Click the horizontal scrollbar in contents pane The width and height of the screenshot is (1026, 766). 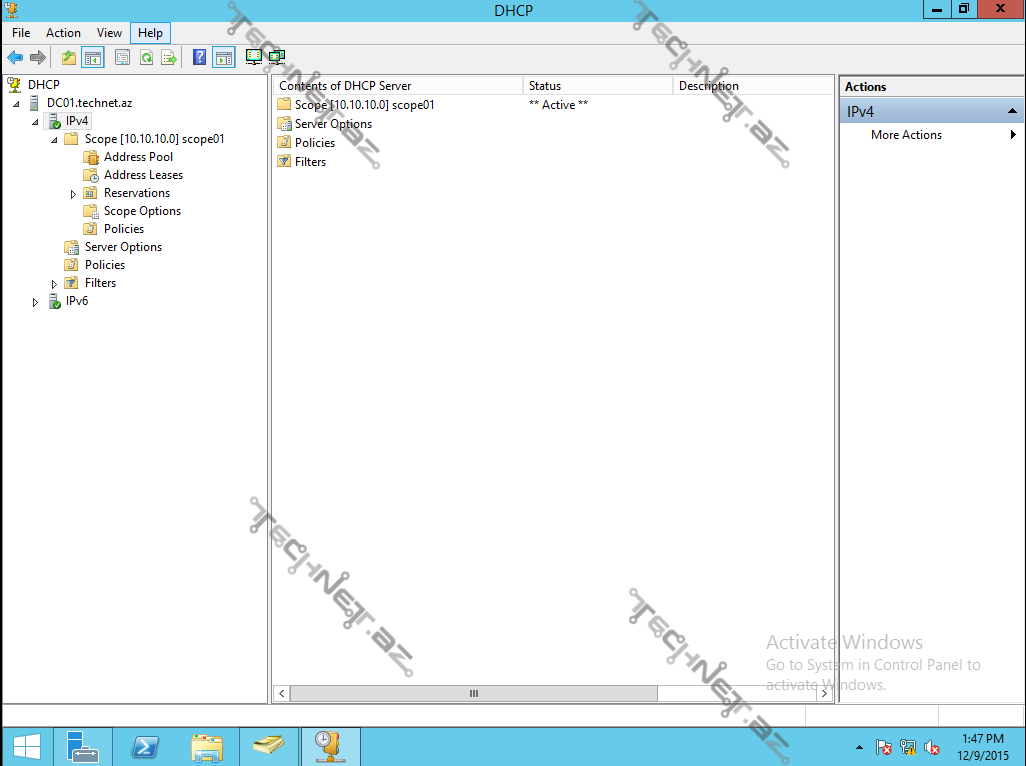click(474, 693)
